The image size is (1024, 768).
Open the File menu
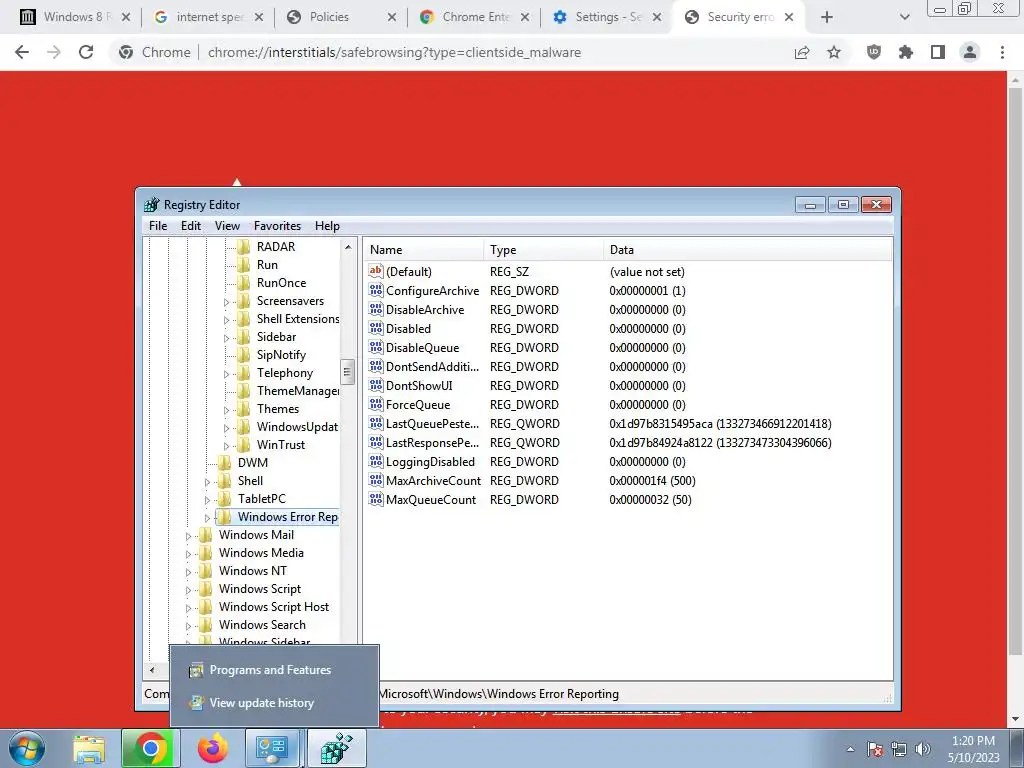(158, 226)
